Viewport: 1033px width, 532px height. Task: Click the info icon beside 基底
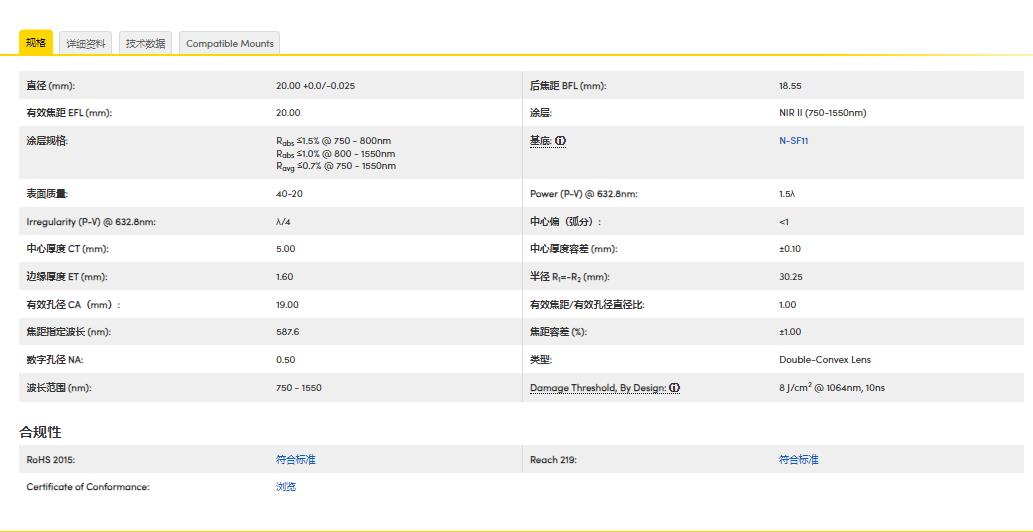click(561, 141)
